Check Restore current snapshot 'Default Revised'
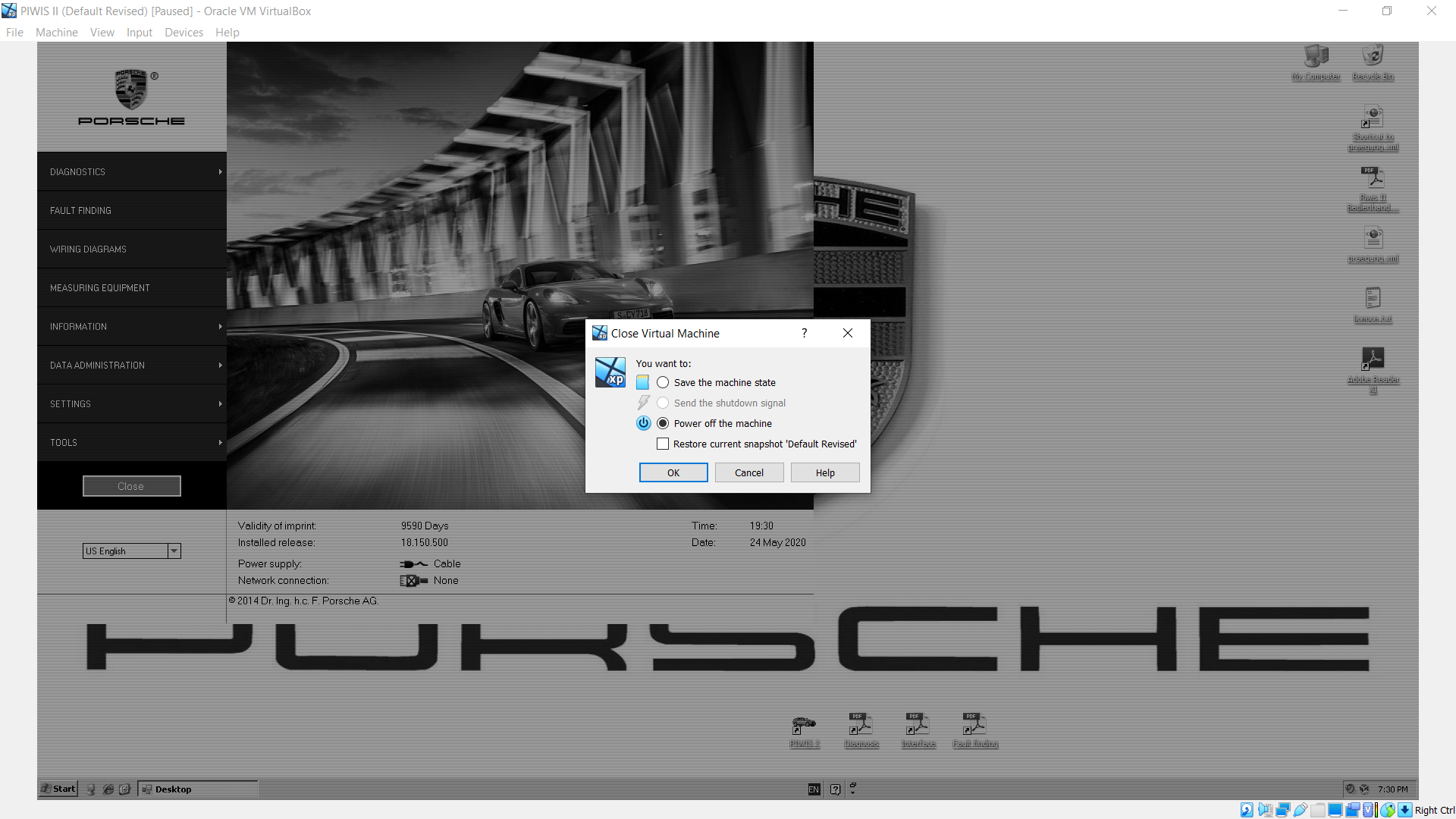The width and height of the screenshot is (1456, 819). (x=663, y=444)
